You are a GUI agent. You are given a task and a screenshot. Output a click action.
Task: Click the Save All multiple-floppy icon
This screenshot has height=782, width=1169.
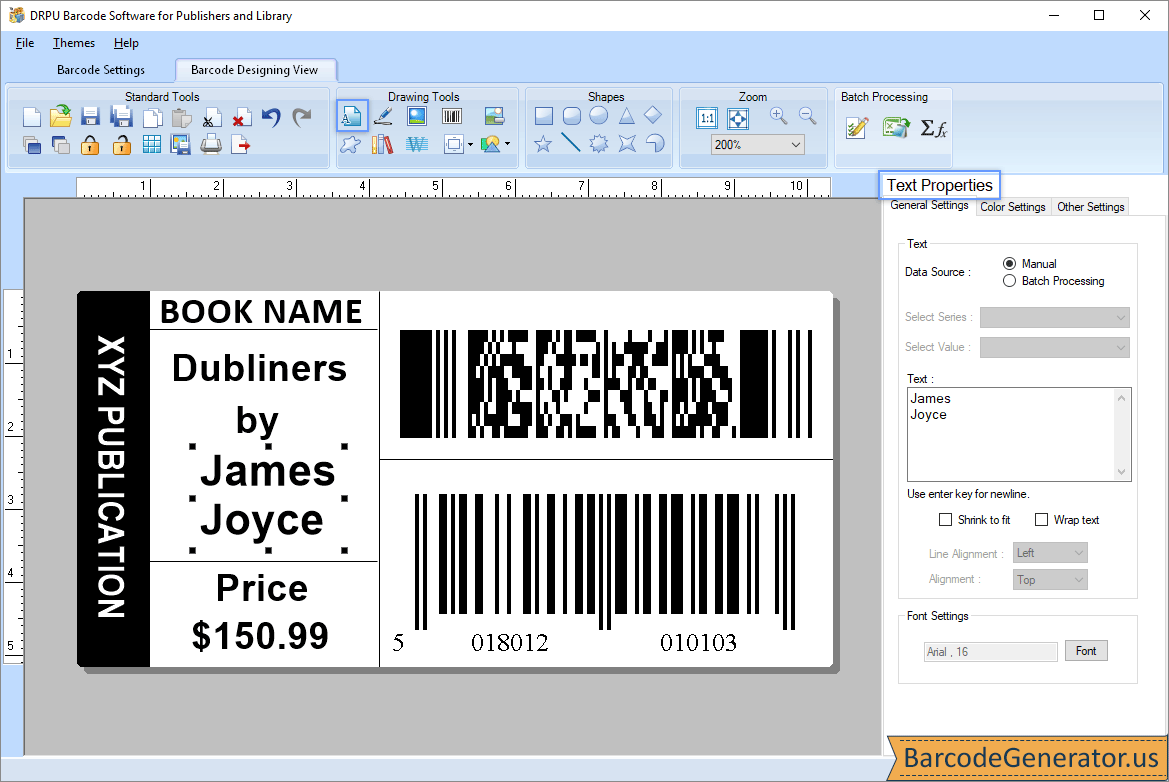[121, 117]
